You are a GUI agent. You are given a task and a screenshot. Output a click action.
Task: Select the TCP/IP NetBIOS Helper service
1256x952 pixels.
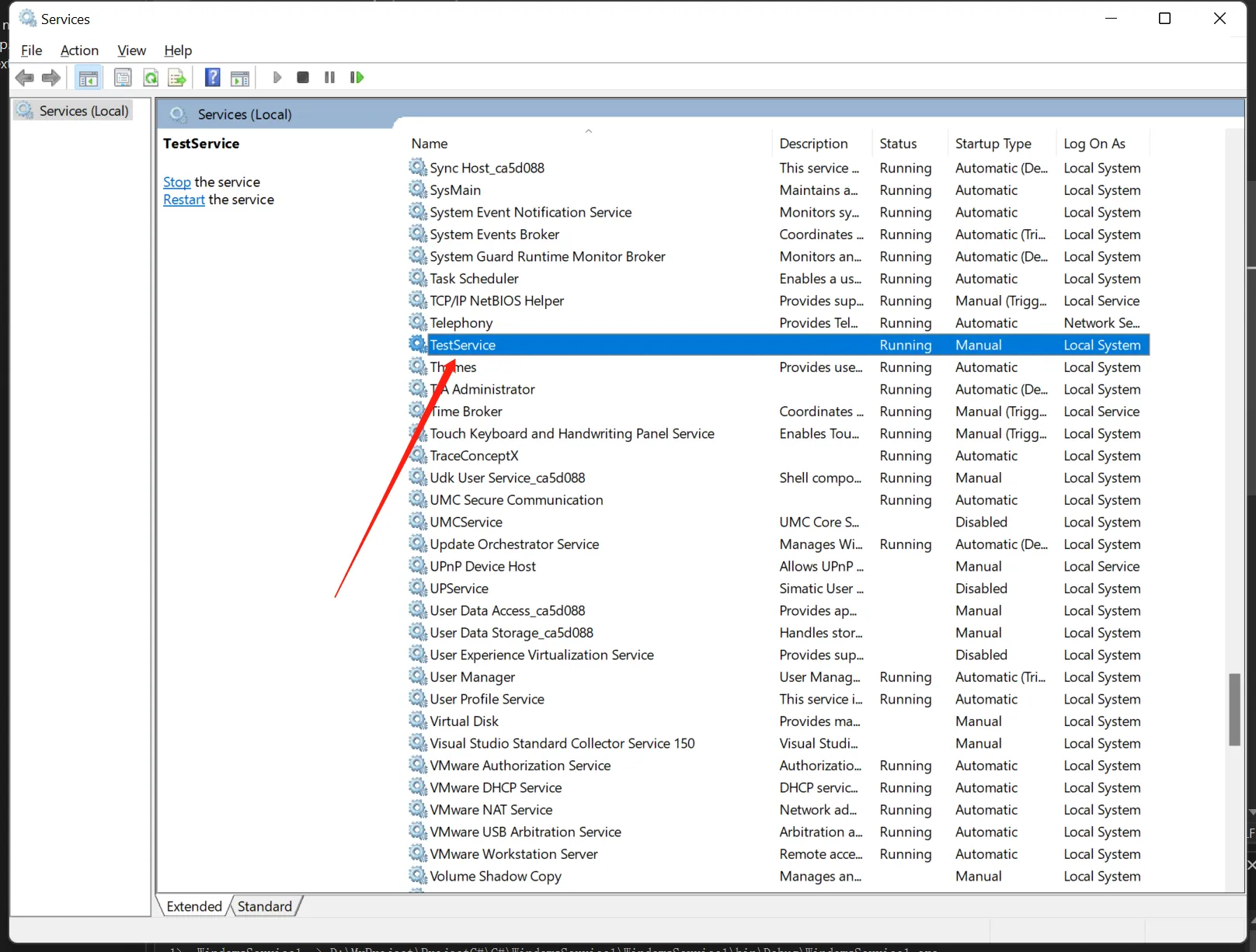(778, 301)
